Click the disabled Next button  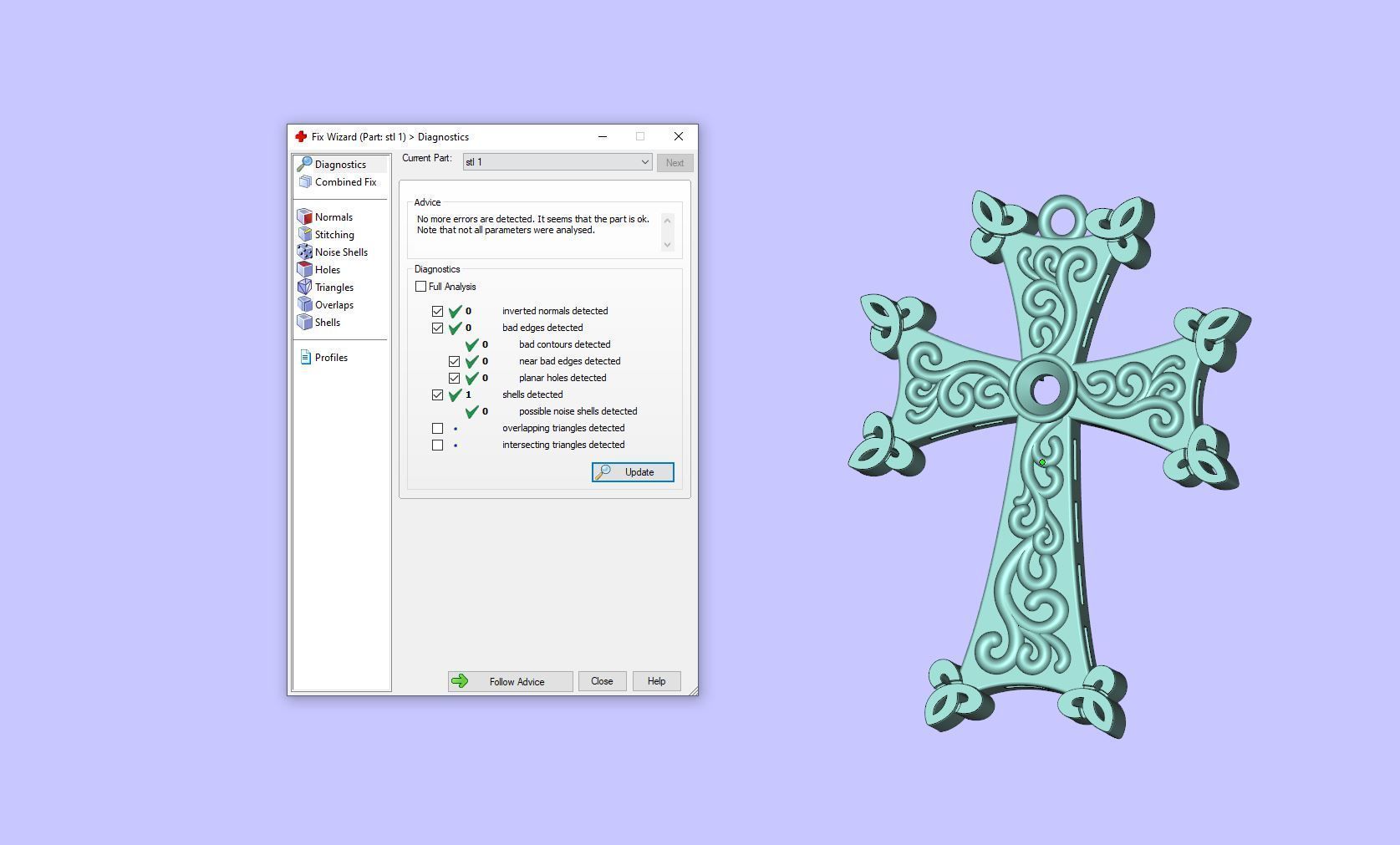tap(675, 163)
